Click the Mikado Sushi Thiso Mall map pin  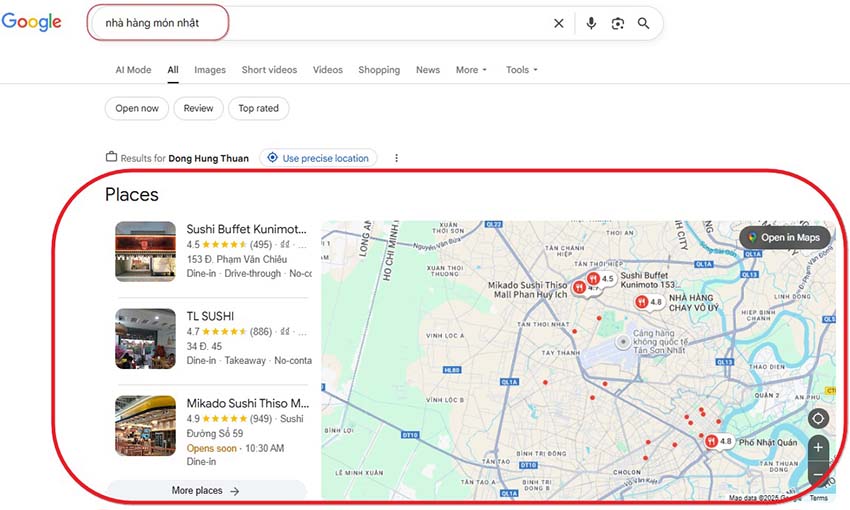(x=579, y=288)
